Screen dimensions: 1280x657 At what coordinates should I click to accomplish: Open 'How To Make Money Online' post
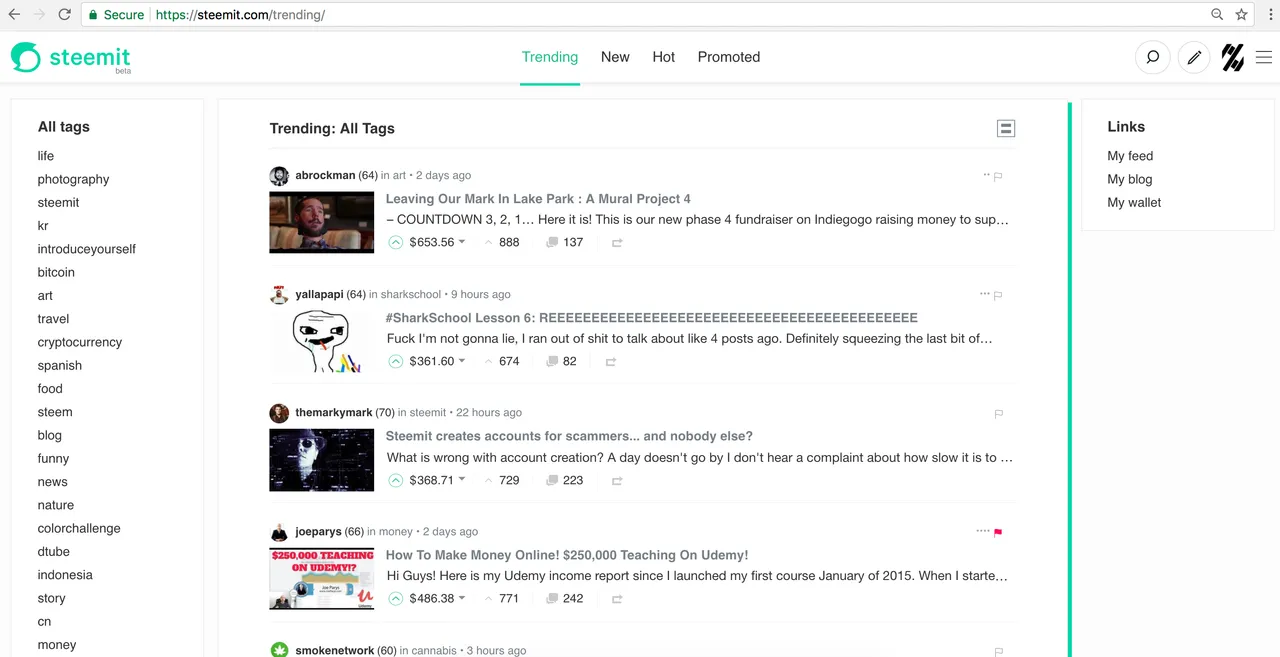(567, 555)
